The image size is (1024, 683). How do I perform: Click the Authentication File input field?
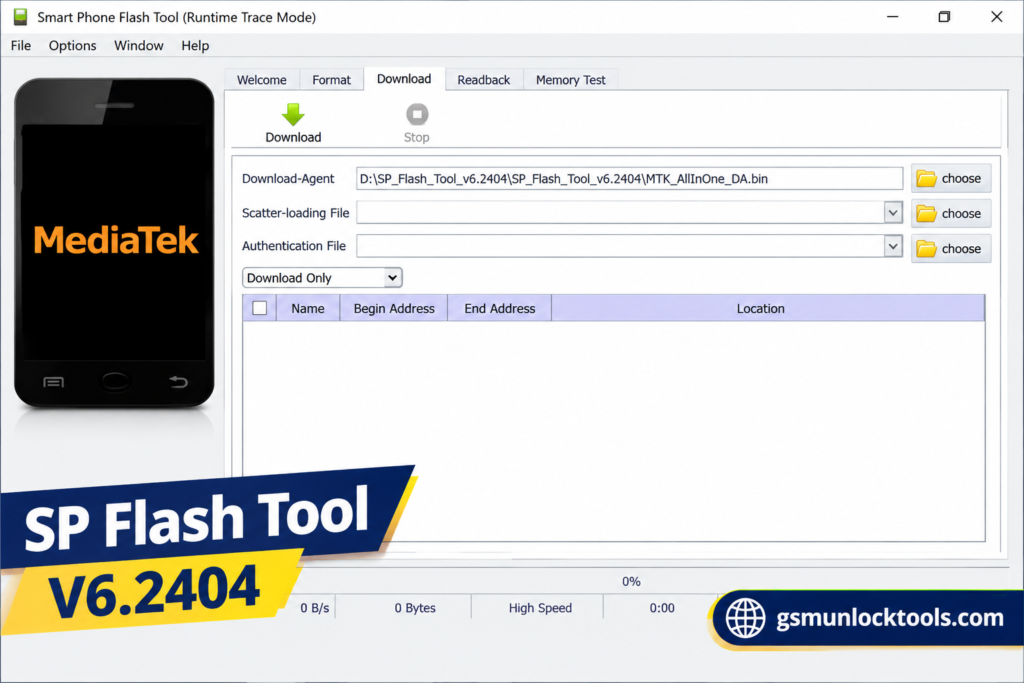pos(620,247)
